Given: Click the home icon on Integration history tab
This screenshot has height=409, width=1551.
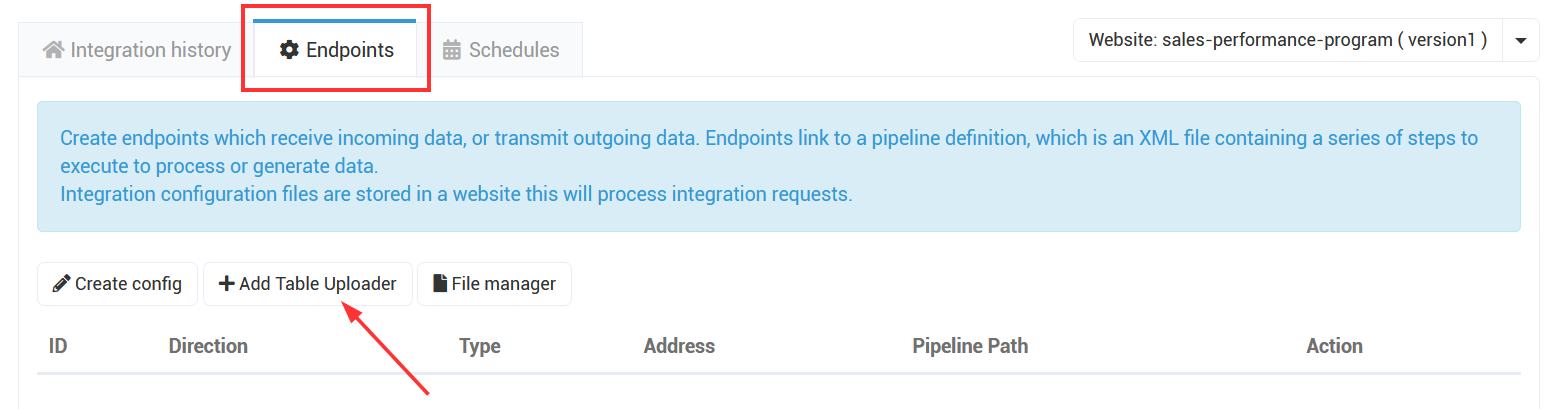Looking at the screenshot, I should pyautogui.click(x=54, y=49).
